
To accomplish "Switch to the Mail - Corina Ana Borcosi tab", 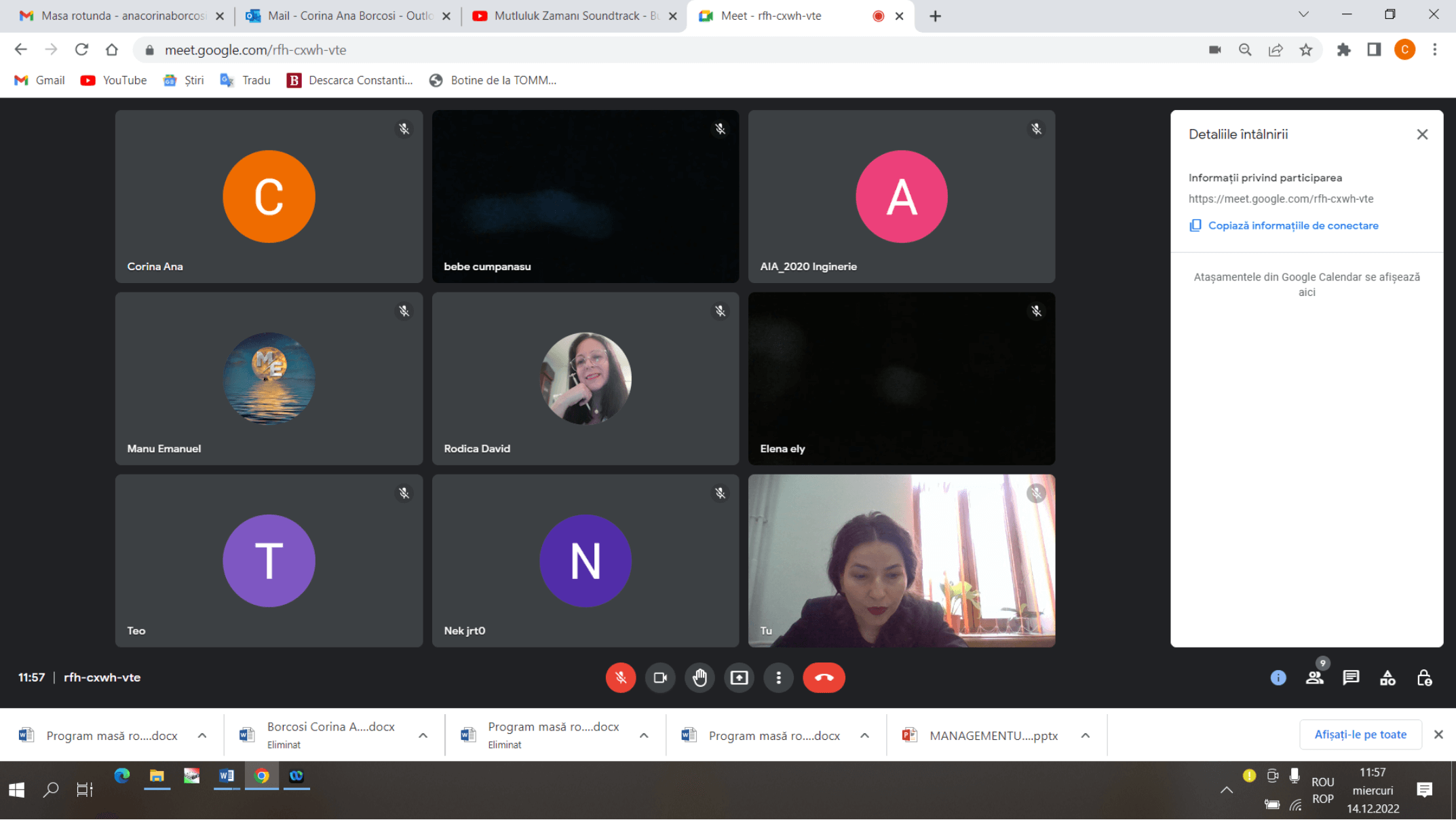I will click(343, 16).
